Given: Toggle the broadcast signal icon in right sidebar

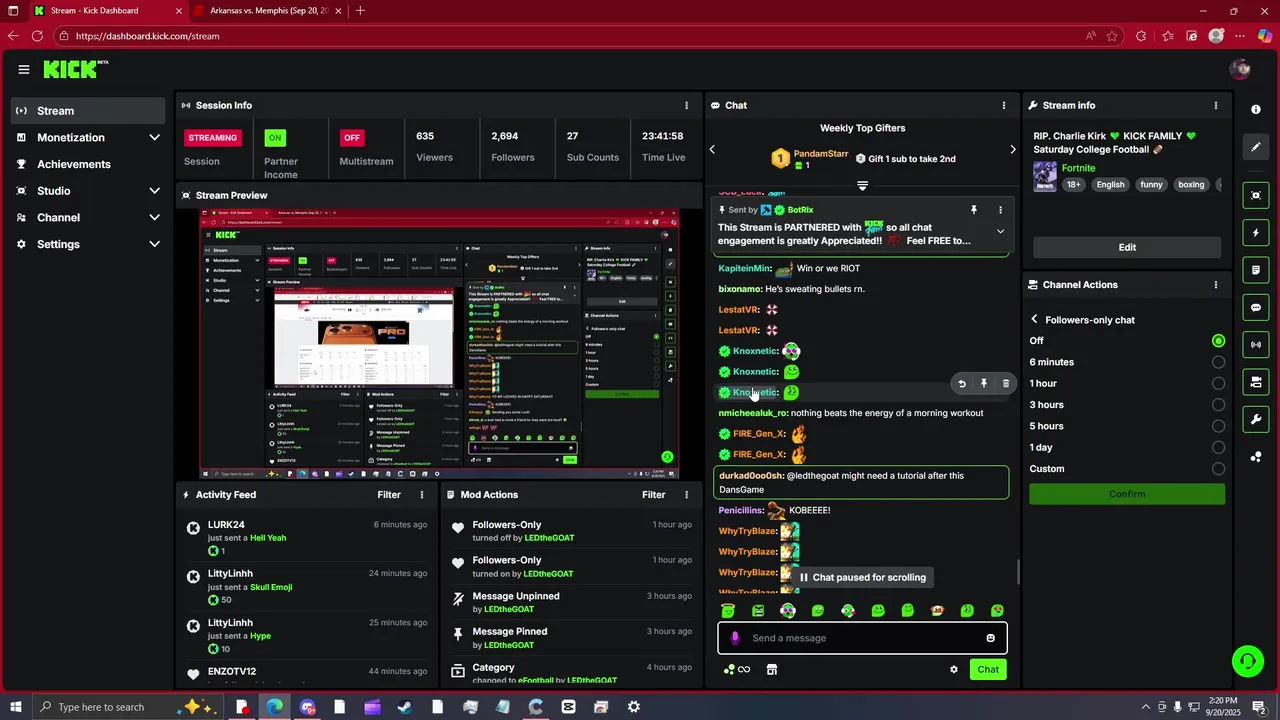Looking at the screenshot, I should pos(1256,344).
